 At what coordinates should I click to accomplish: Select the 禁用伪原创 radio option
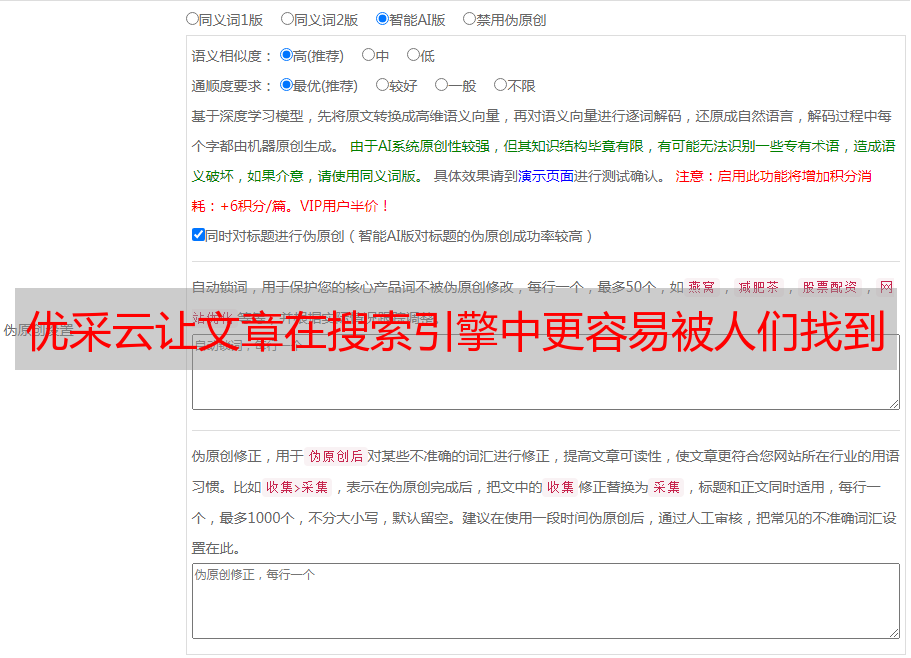click(x=469, y=19)
